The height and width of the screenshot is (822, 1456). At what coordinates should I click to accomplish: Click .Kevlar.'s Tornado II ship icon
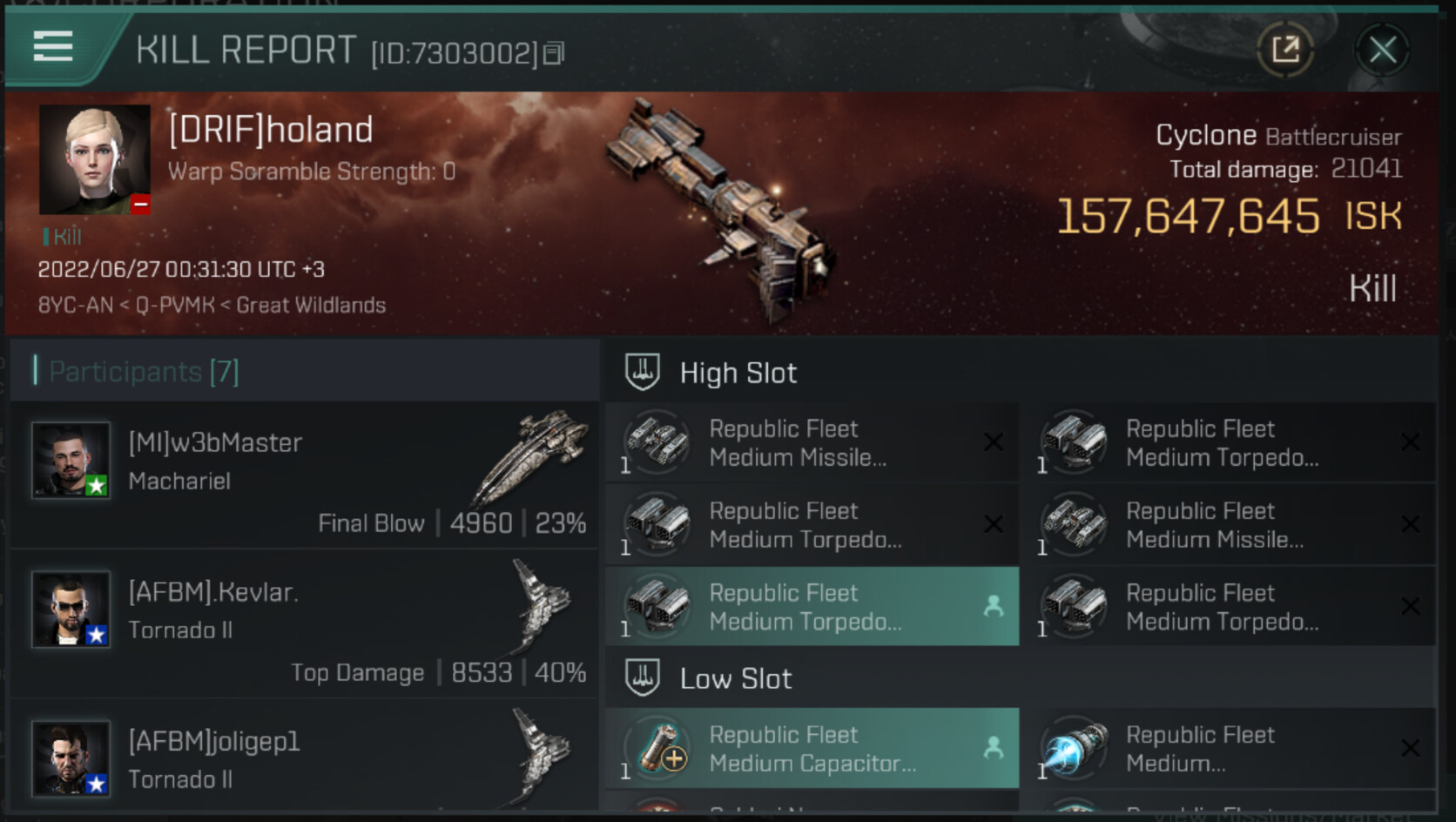click(540, 606)
